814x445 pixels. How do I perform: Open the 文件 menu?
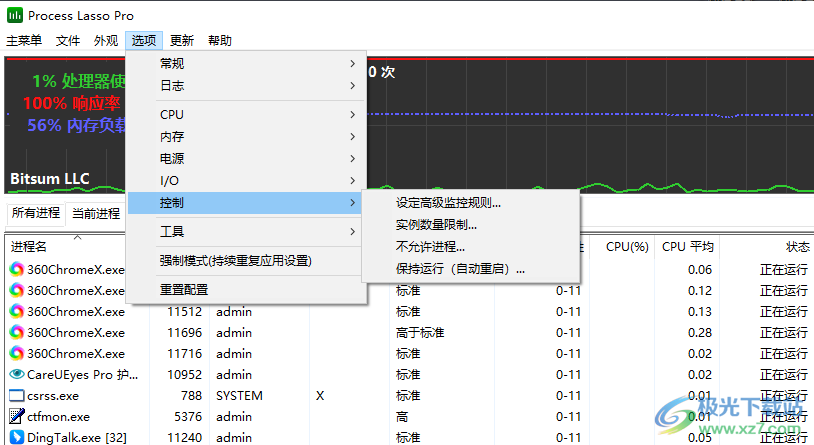point(68,41)
